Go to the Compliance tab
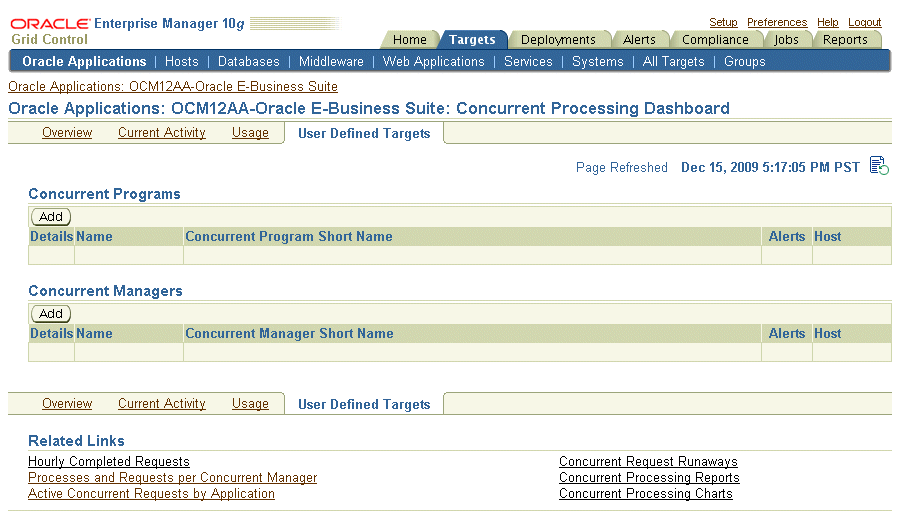This screenshot has height=517, width=898. pos(715,40)
